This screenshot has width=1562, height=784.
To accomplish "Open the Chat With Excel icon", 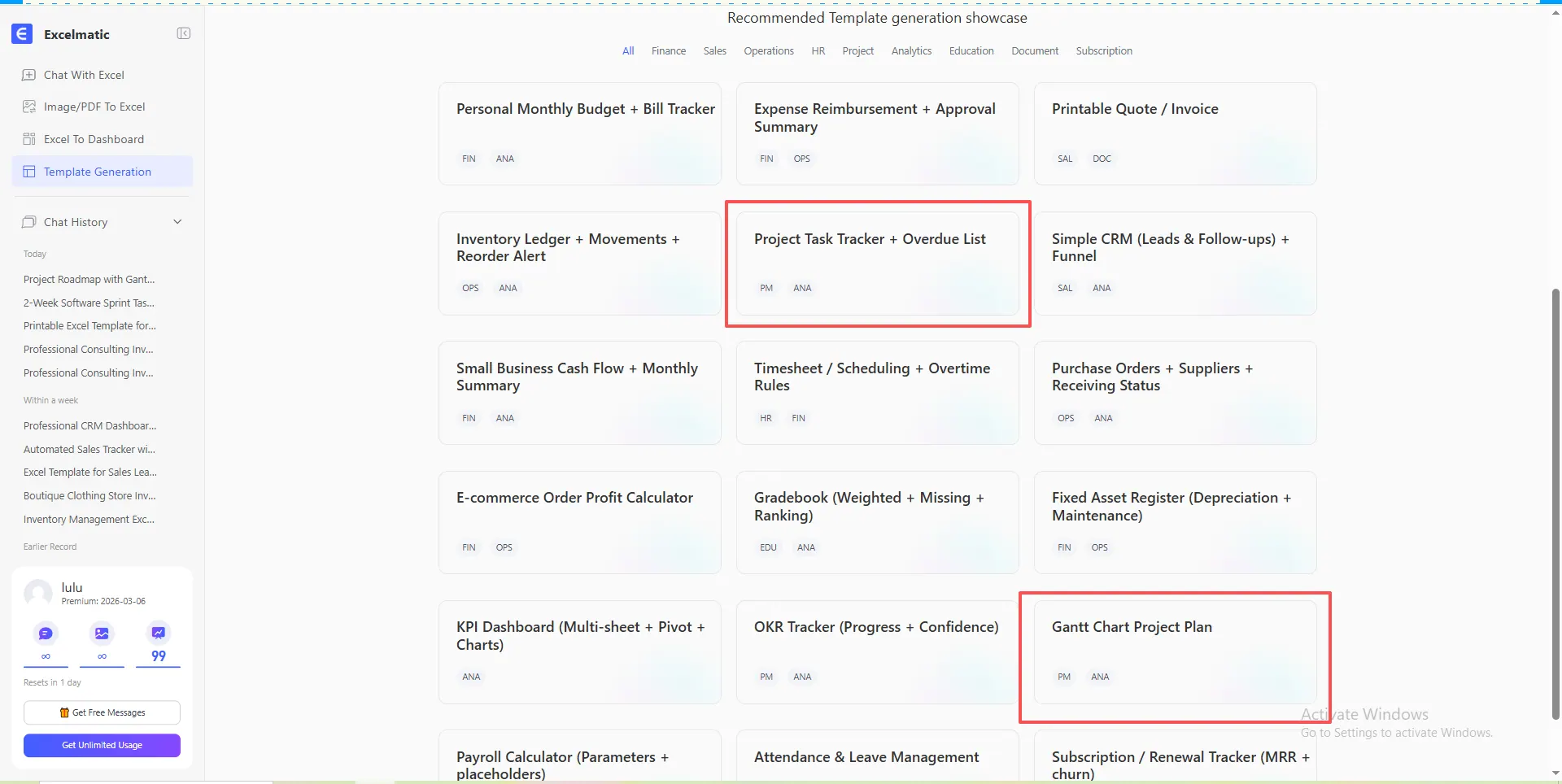I will pyautogui.click(x=29, y=75).
